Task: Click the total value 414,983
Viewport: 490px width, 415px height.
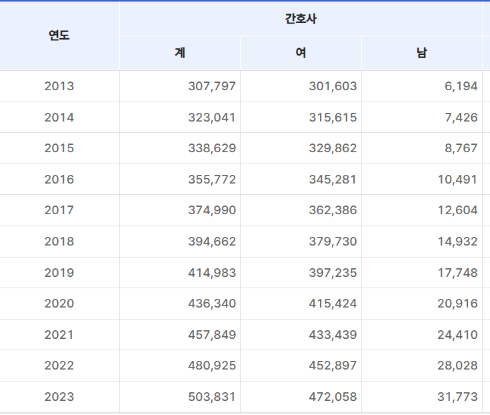Action: [212, 273]
